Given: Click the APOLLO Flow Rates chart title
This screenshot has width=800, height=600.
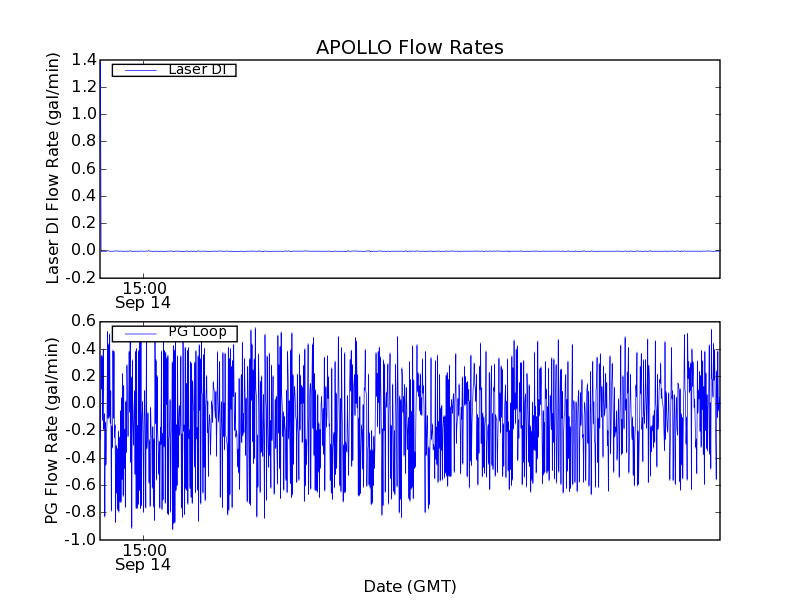Looking at the screenshot, I should coord(409,48).
